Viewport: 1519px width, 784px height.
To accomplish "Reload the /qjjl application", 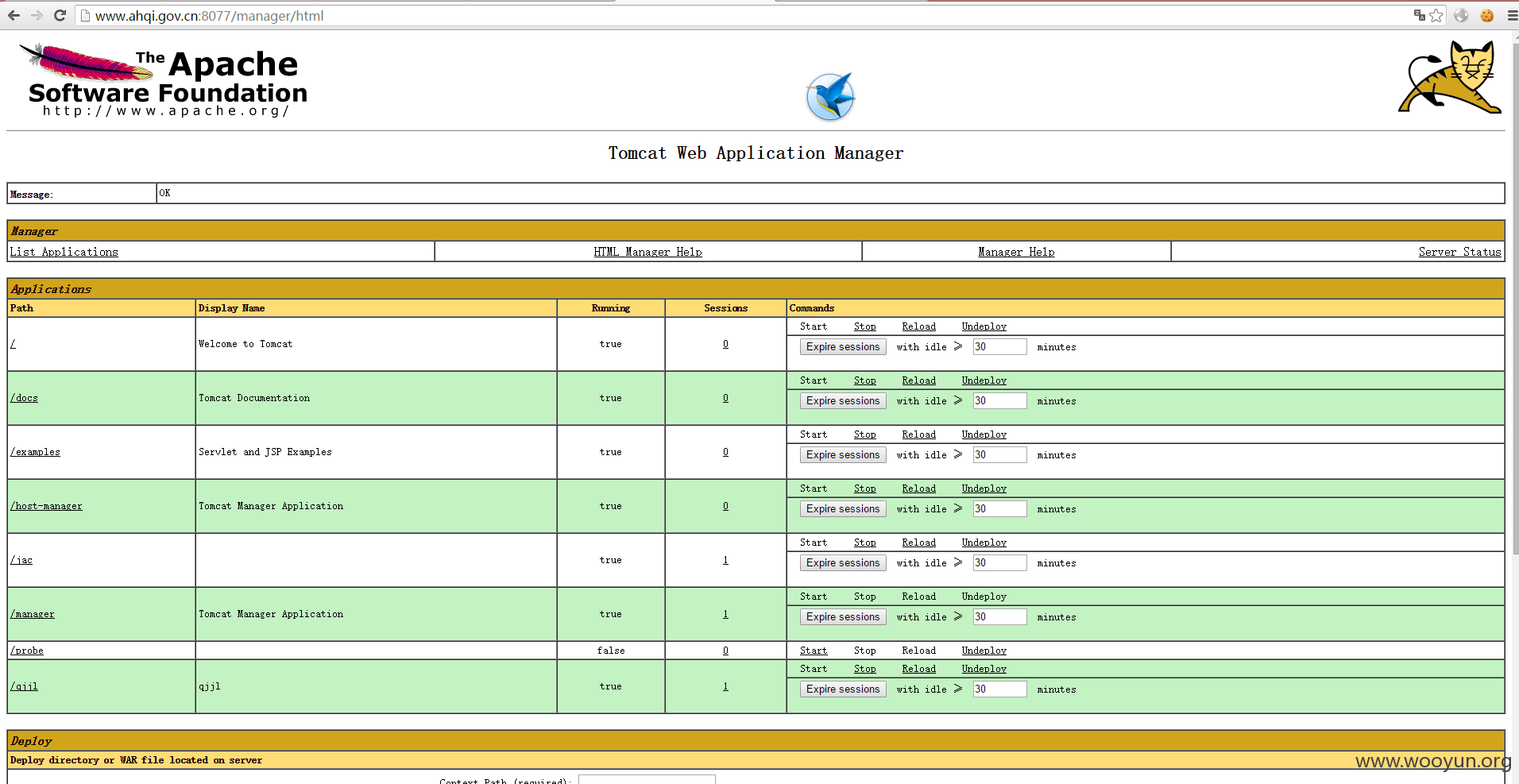I will pyautogui.click(x=918, y=669).
